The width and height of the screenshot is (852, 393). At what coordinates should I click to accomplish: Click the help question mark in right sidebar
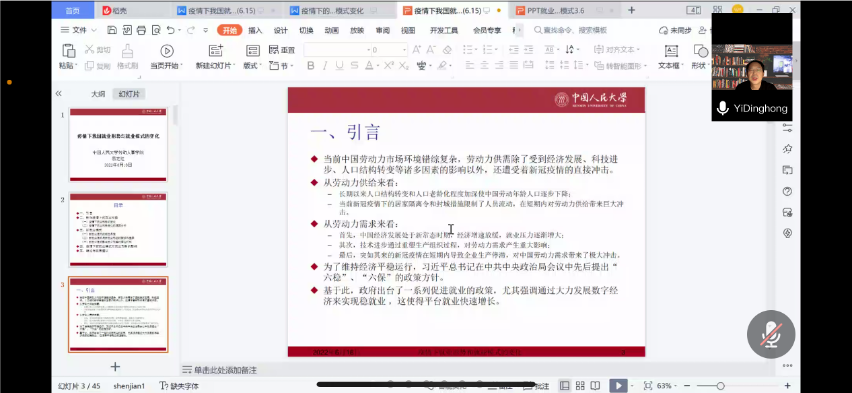pyautogui.click(x=787, y=191)
